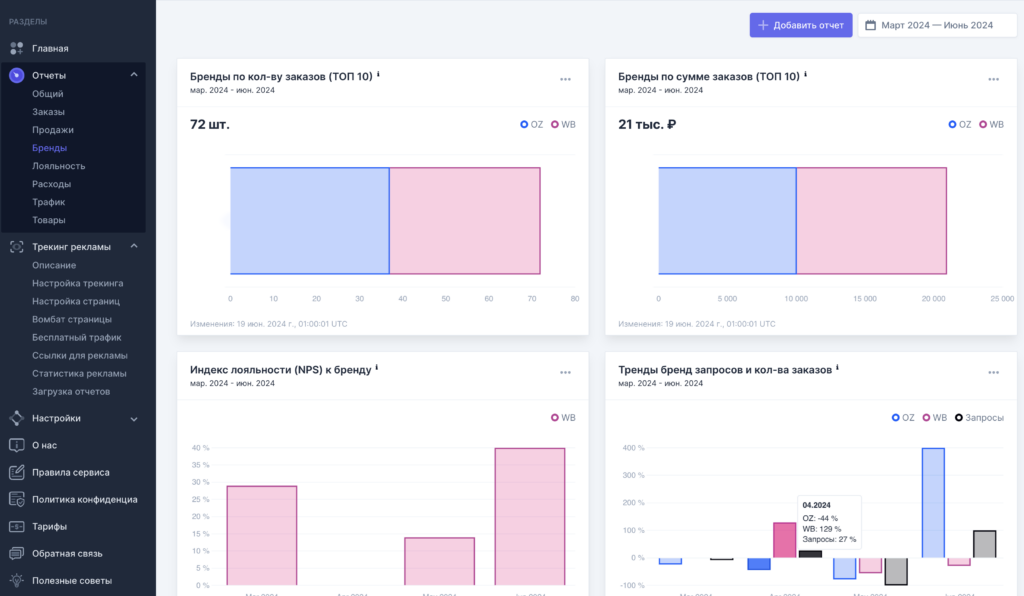Open Вомбат страницы page
This screenshot has height=596, width=1024.
[x=72, y=319]
